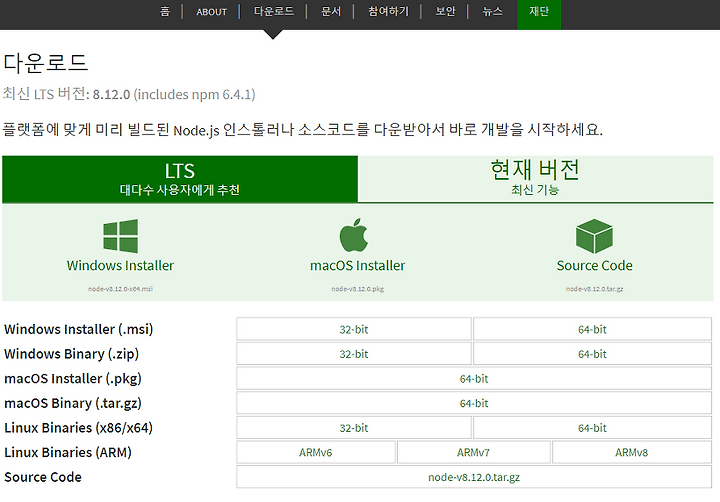
Task: Click the macOS Binary (.tar.gz) row label
Action: coord(73,403)
